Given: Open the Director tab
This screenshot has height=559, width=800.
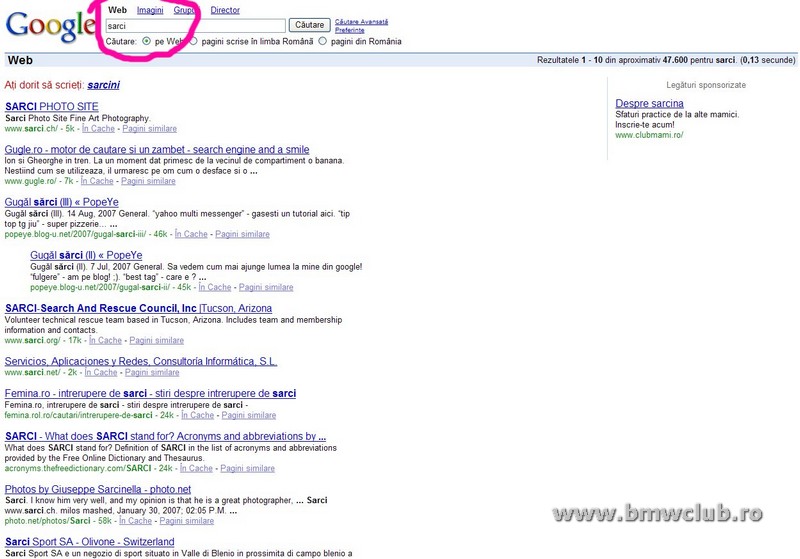Looking at the screenshot, I should pos(225,10).
